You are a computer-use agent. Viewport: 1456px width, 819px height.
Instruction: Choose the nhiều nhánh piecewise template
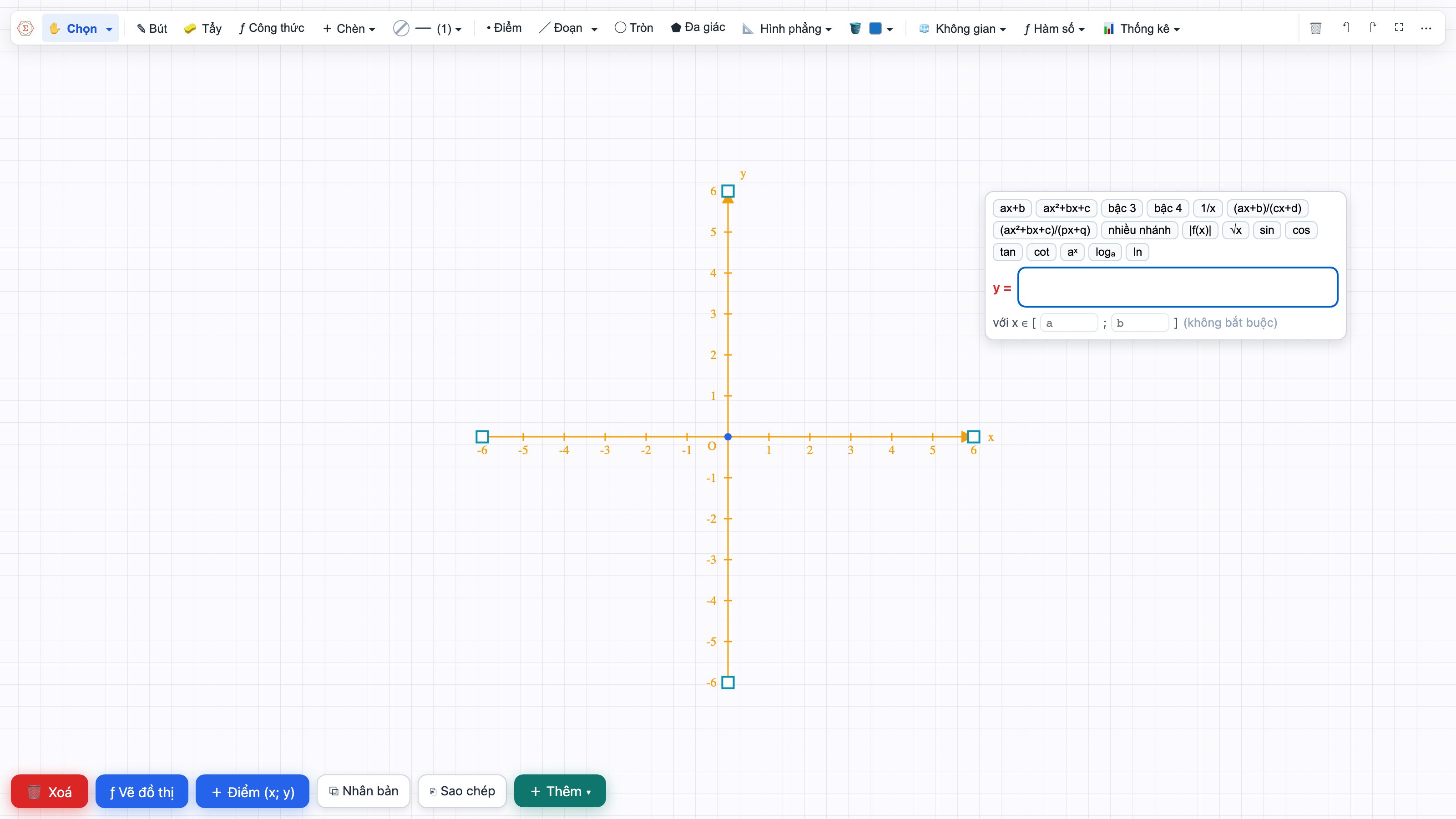pos(1139,230)
